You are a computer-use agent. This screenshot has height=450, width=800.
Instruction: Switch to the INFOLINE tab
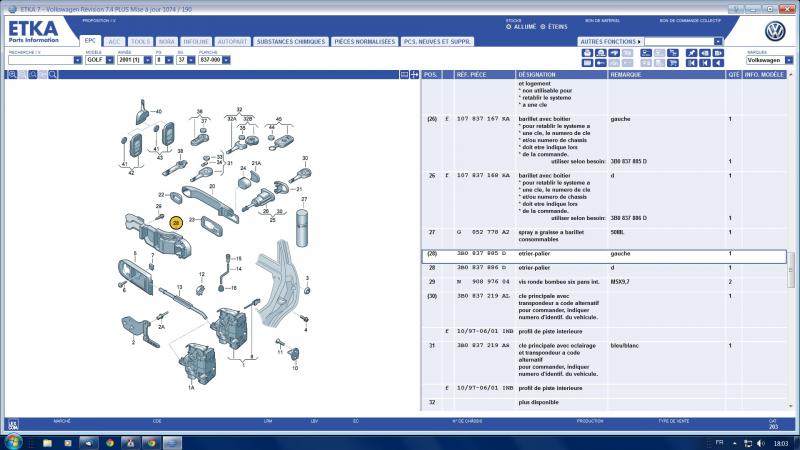point(196,42)
